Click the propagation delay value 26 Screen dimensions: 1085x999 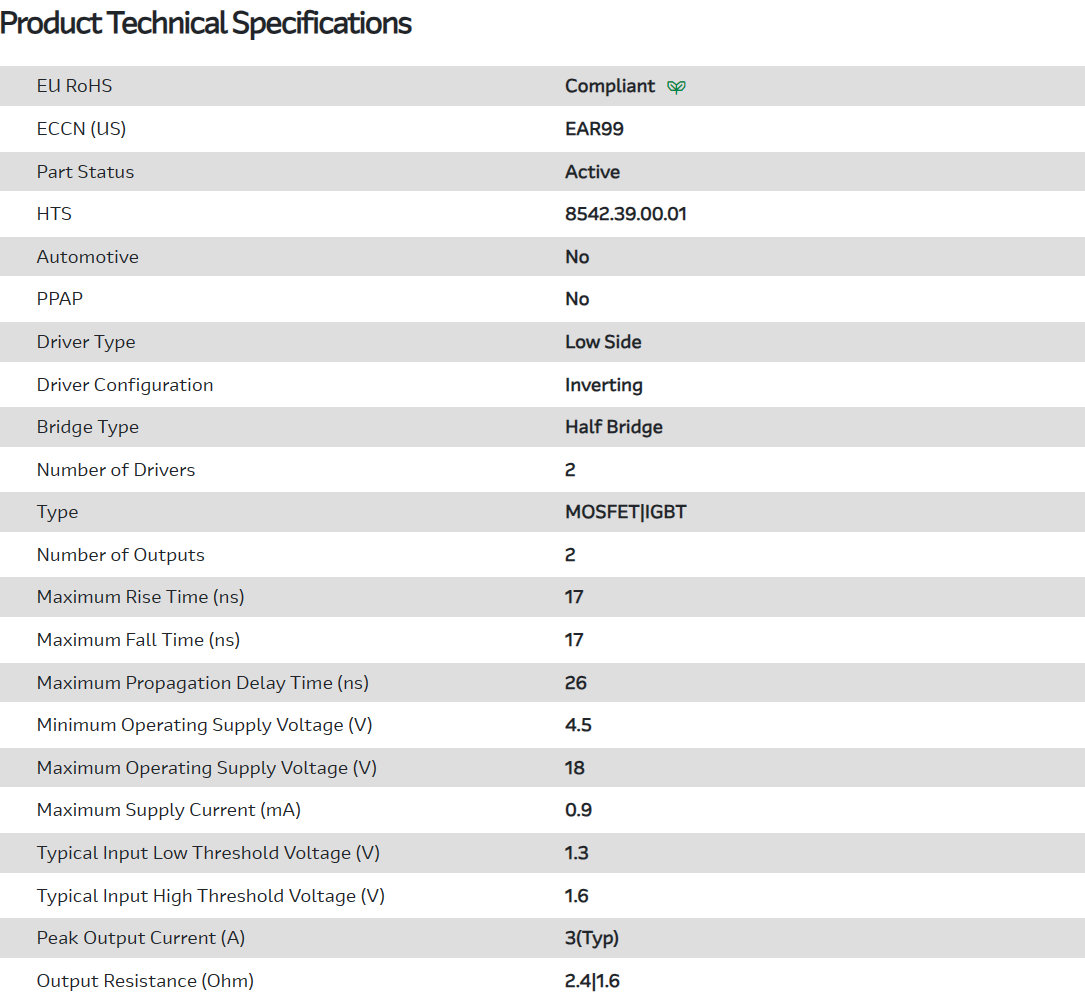575,683
